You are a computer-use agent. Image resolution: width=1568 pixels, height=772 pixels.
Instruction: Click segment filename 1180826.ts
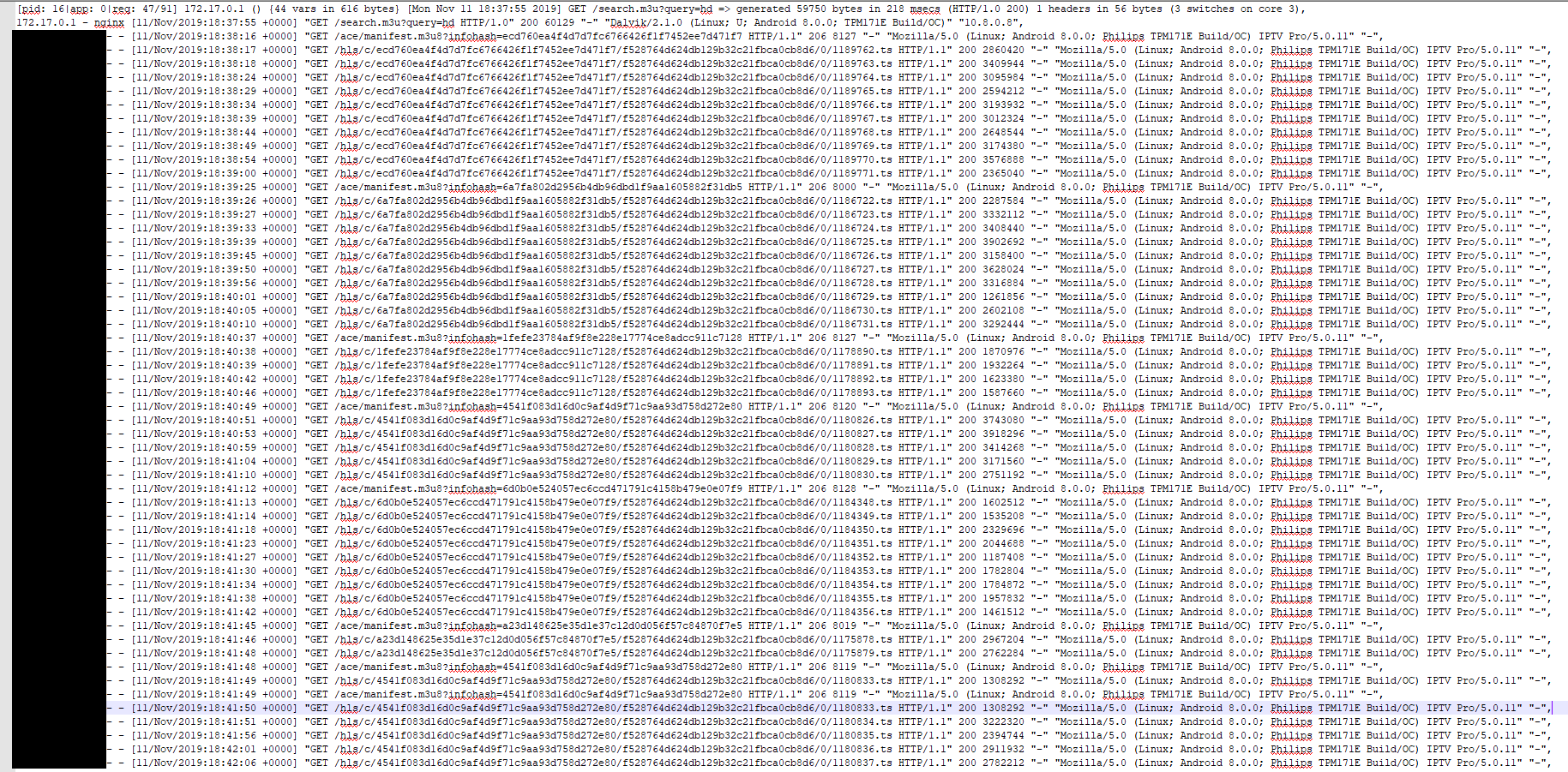click(862, 420)
